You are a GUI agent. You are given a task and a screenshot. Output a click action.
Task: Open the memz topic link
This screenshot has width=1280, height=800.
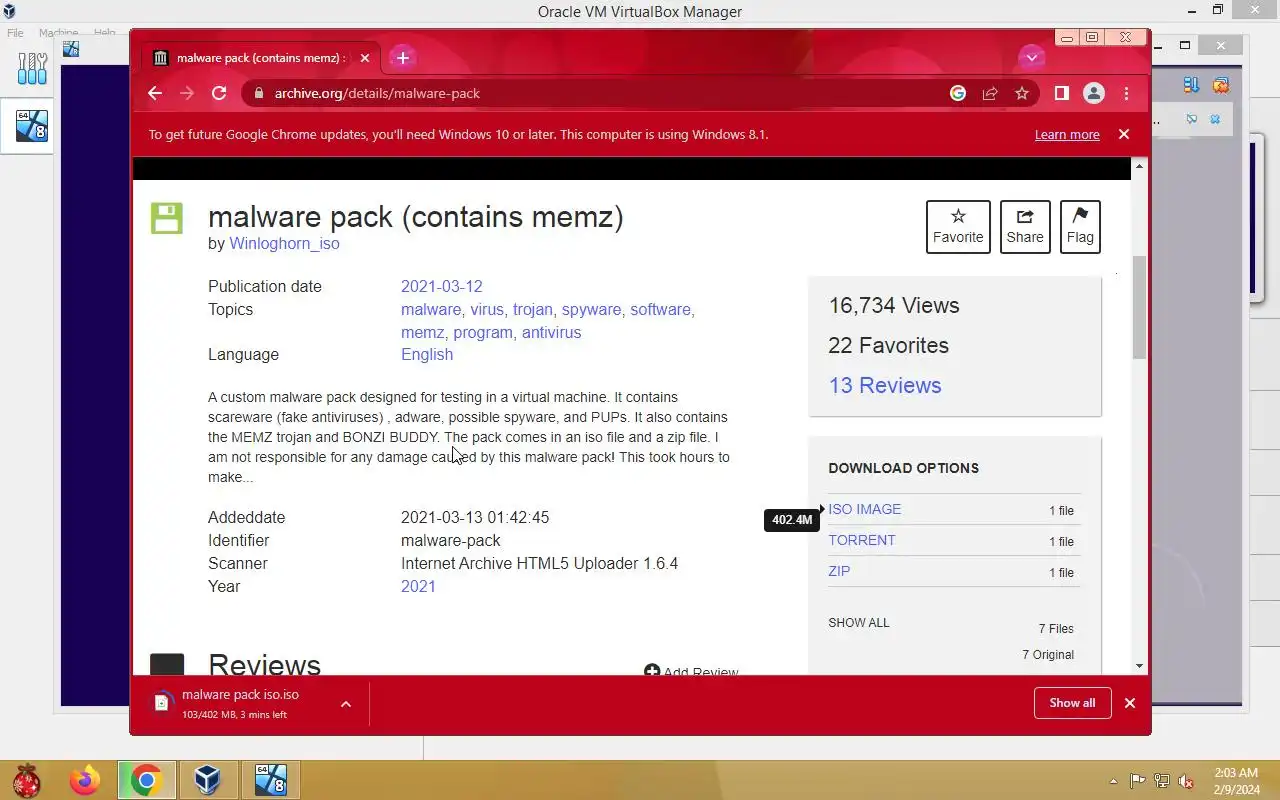click(422, 333)
